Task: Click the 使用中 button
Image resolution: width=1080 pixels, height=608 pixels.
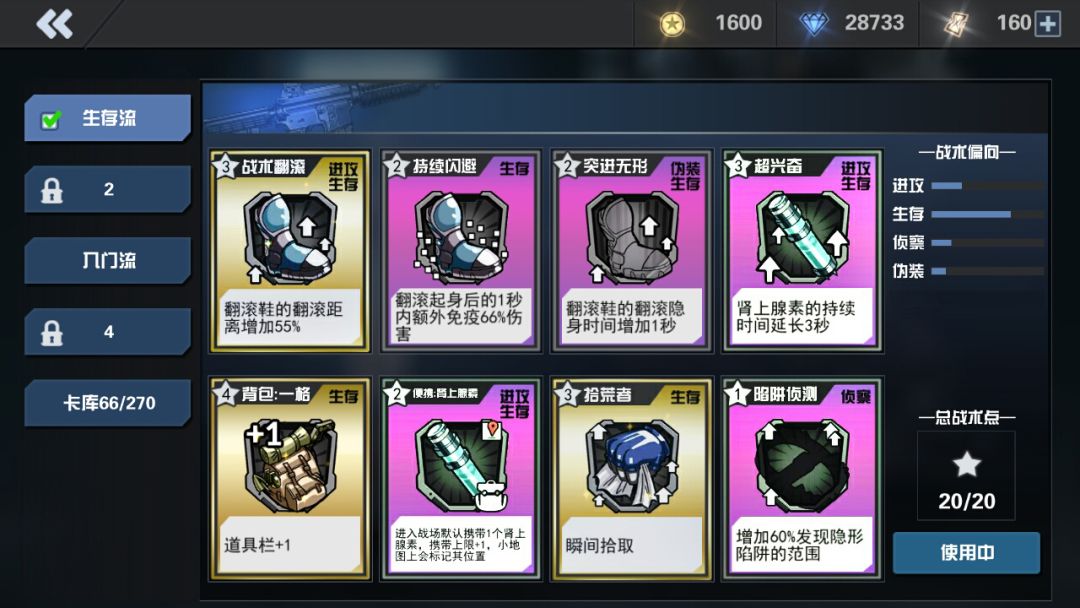Action: click(966, 552)
